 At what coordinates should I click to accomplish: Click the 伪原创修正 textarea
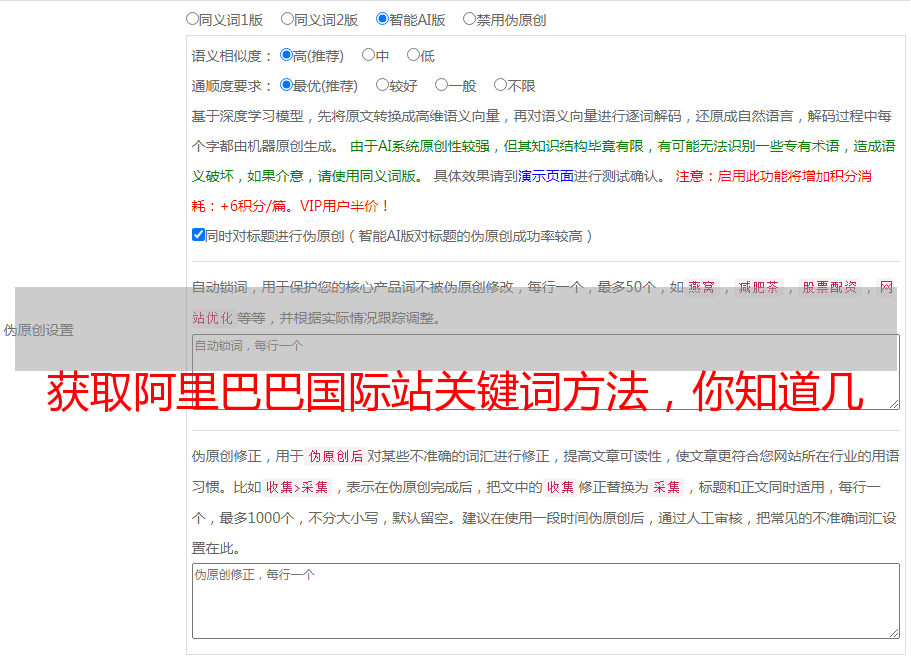tap(546, 601)
